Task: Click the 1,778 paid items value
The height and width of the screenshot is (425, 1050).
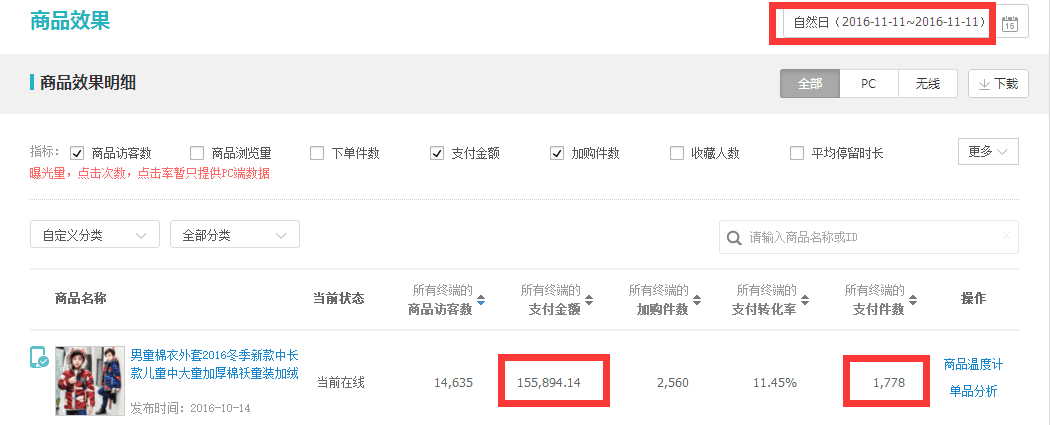Action: [889, 383]
